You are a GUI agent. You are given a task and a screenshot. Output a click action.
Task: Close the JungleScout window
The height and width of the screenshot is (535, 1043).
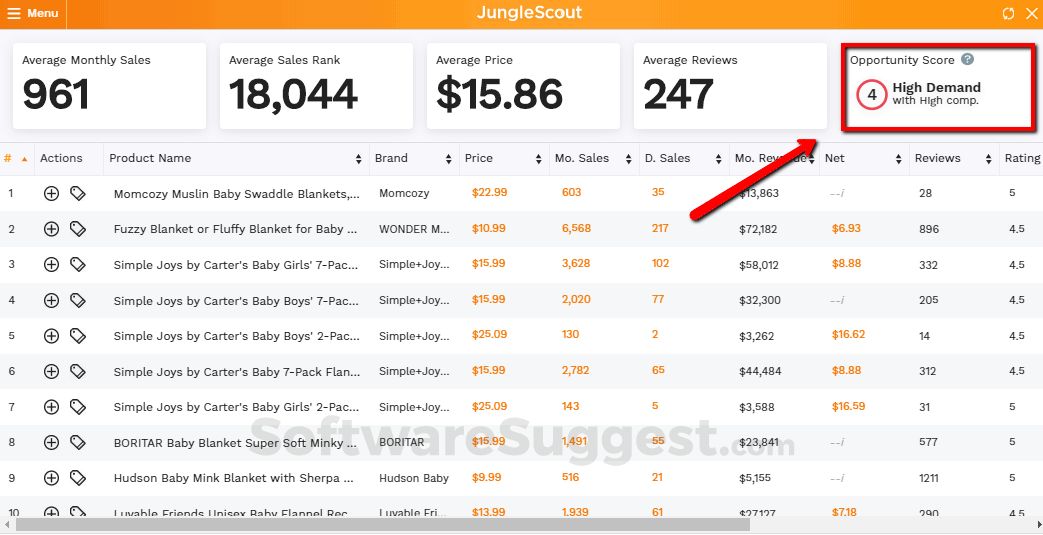point(1031,14)
